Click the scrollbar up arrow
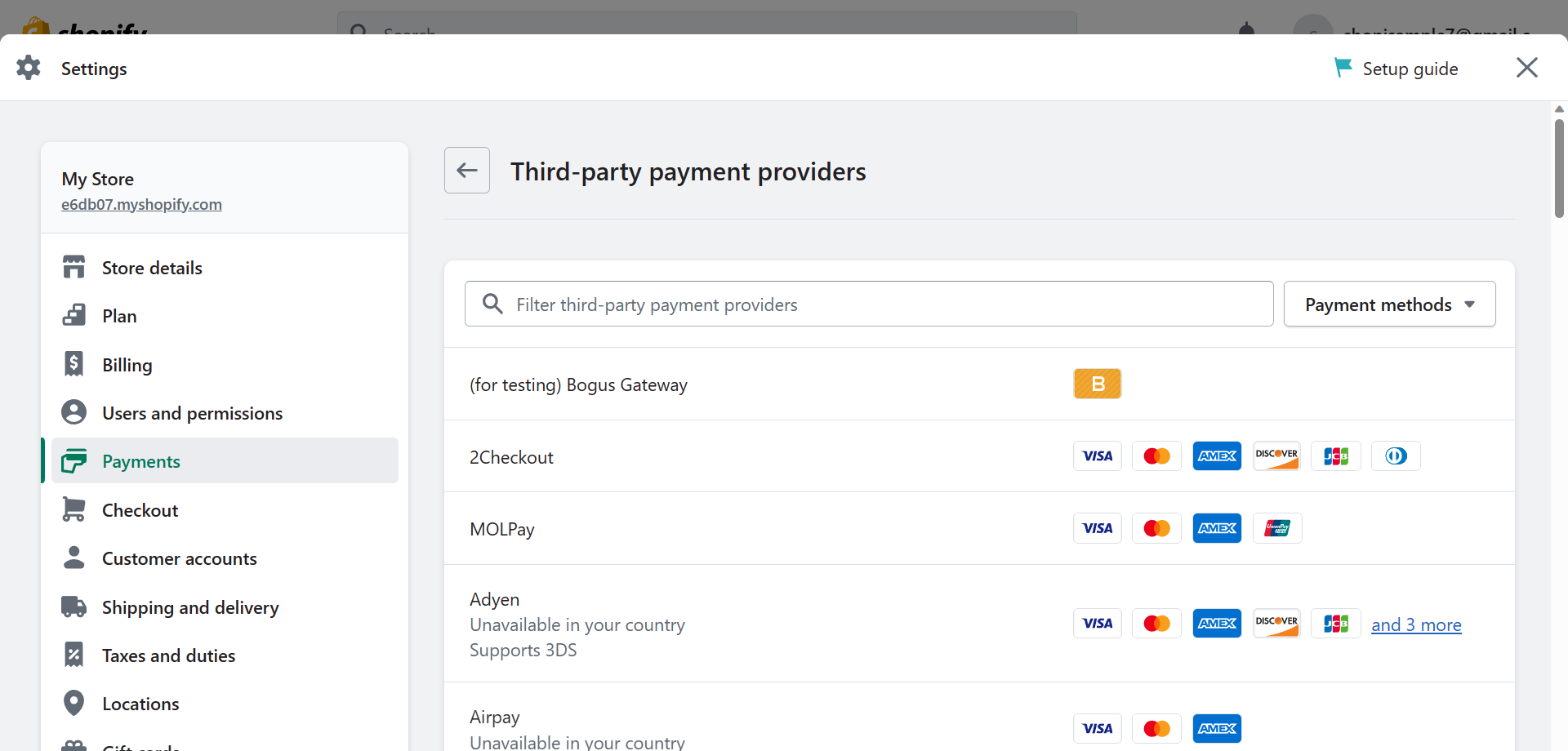The height and width of the screenshot is (751, 1568). tap(1559, 109)
